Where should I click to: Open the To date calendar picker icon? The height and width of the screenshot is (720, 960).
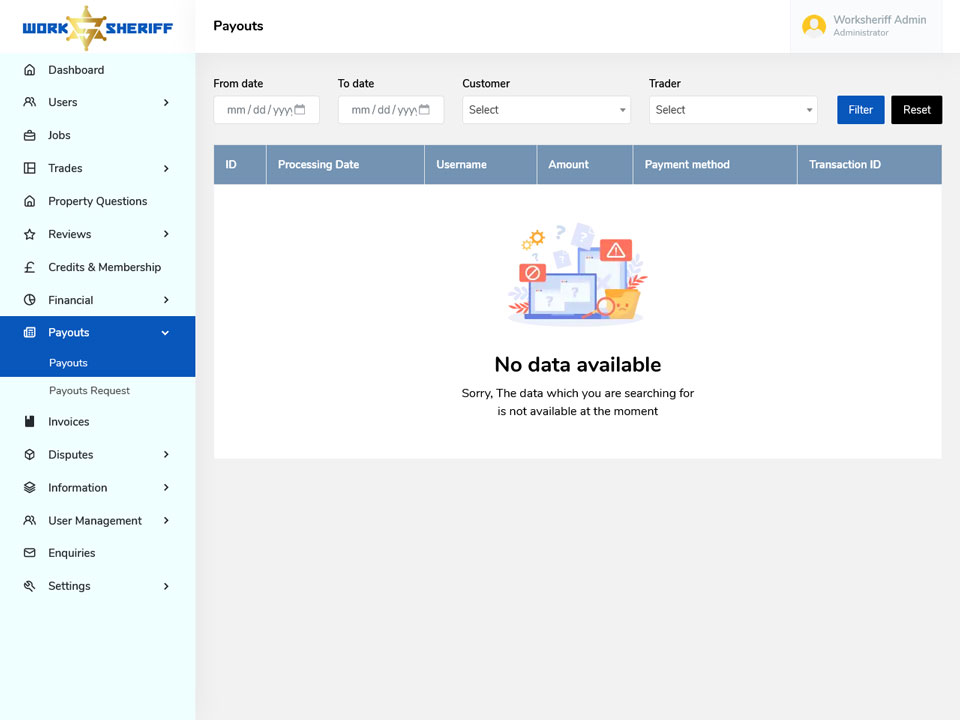coord(424,110)
